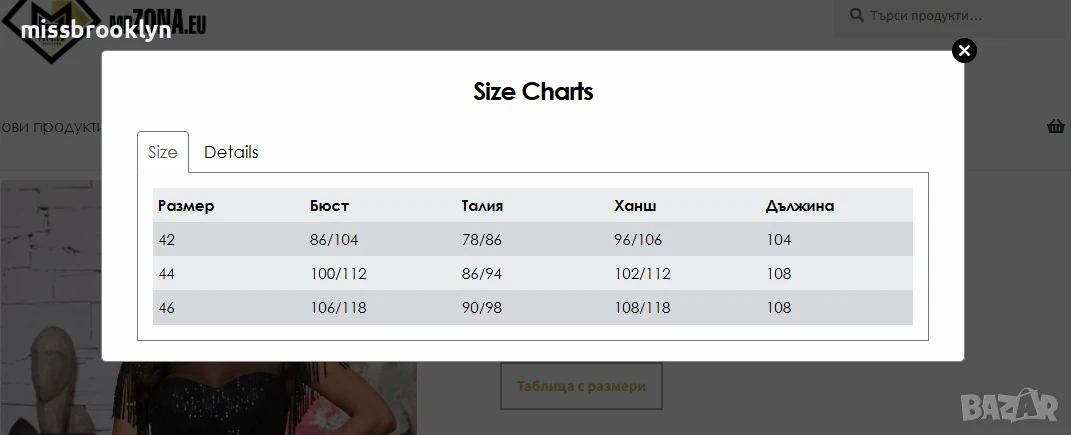The height and width of the screenshot is (435, 1071).
Task: Click the Таблица с размери button
Action: point(581,386)
